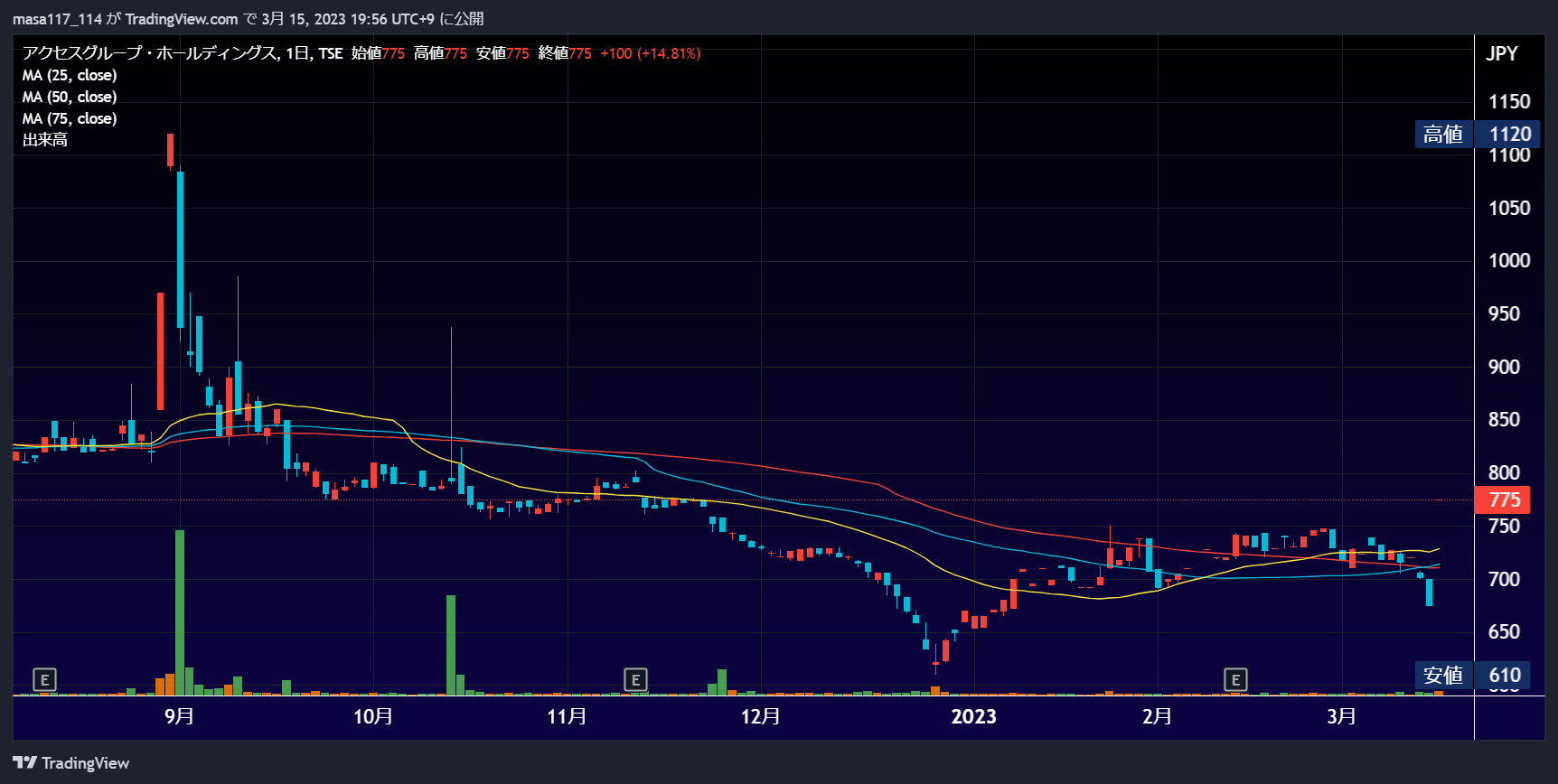Click the 3月 label on the time axis
This screenshot has width=1558, height=784.
[1341, 716]
